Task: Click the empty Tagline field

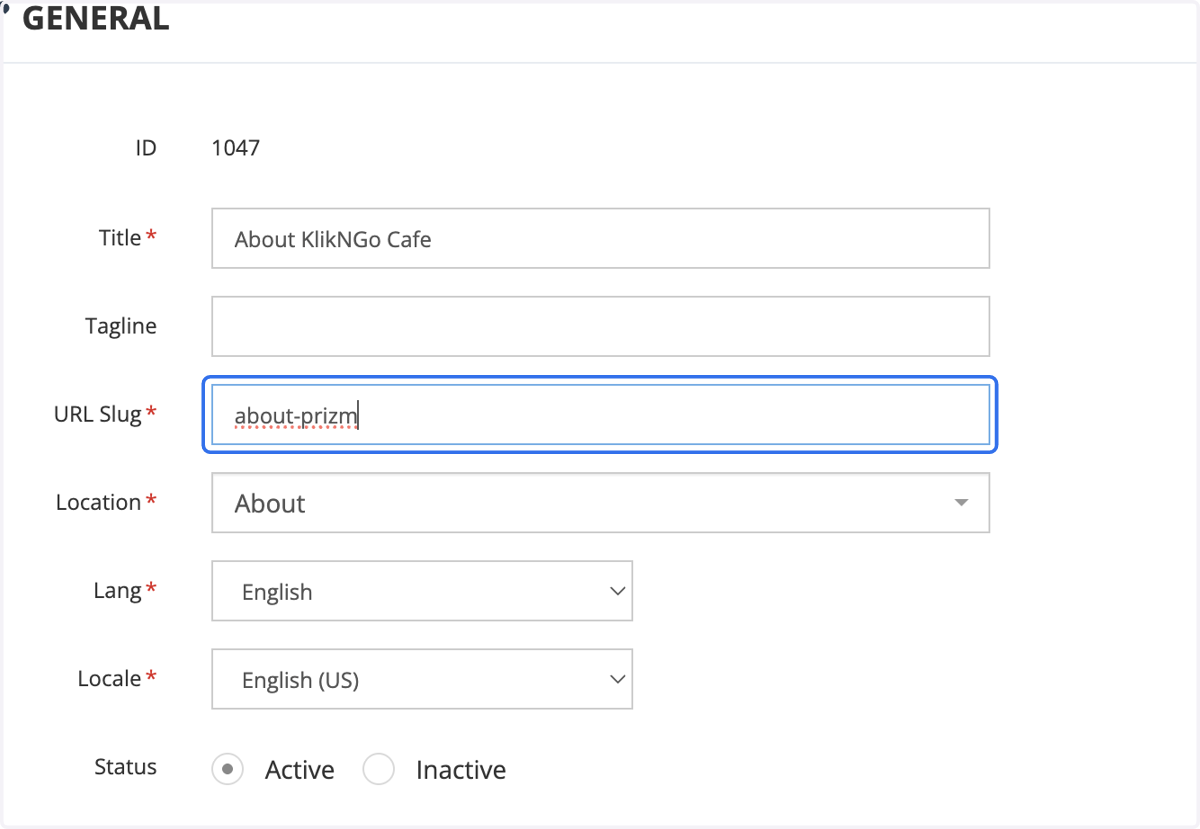Action: [x=600, y=326]
